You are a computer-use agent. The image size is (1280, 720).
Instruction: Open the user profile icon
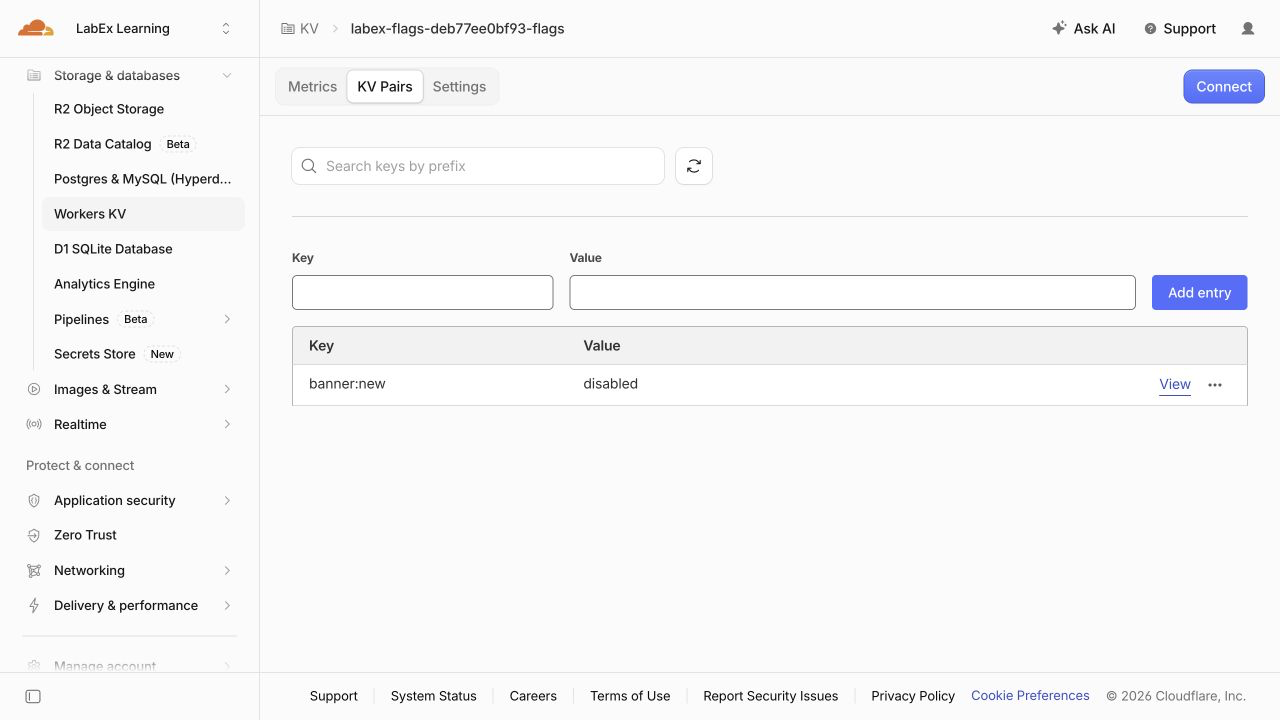(x=1248, y=29)
